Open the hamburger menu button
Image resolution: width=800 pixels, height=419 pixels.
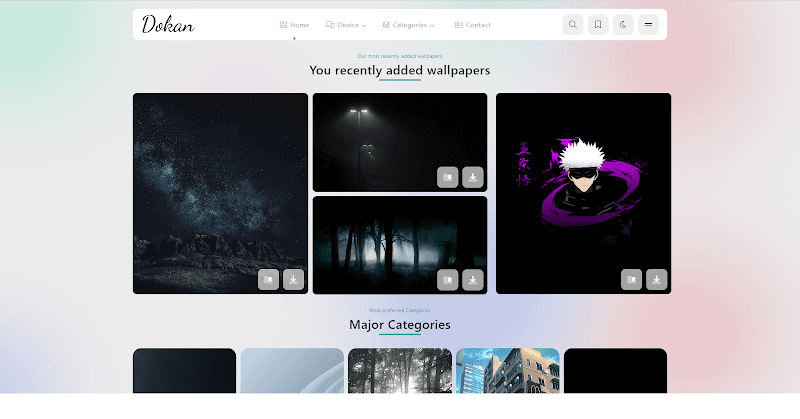[648, 24]
